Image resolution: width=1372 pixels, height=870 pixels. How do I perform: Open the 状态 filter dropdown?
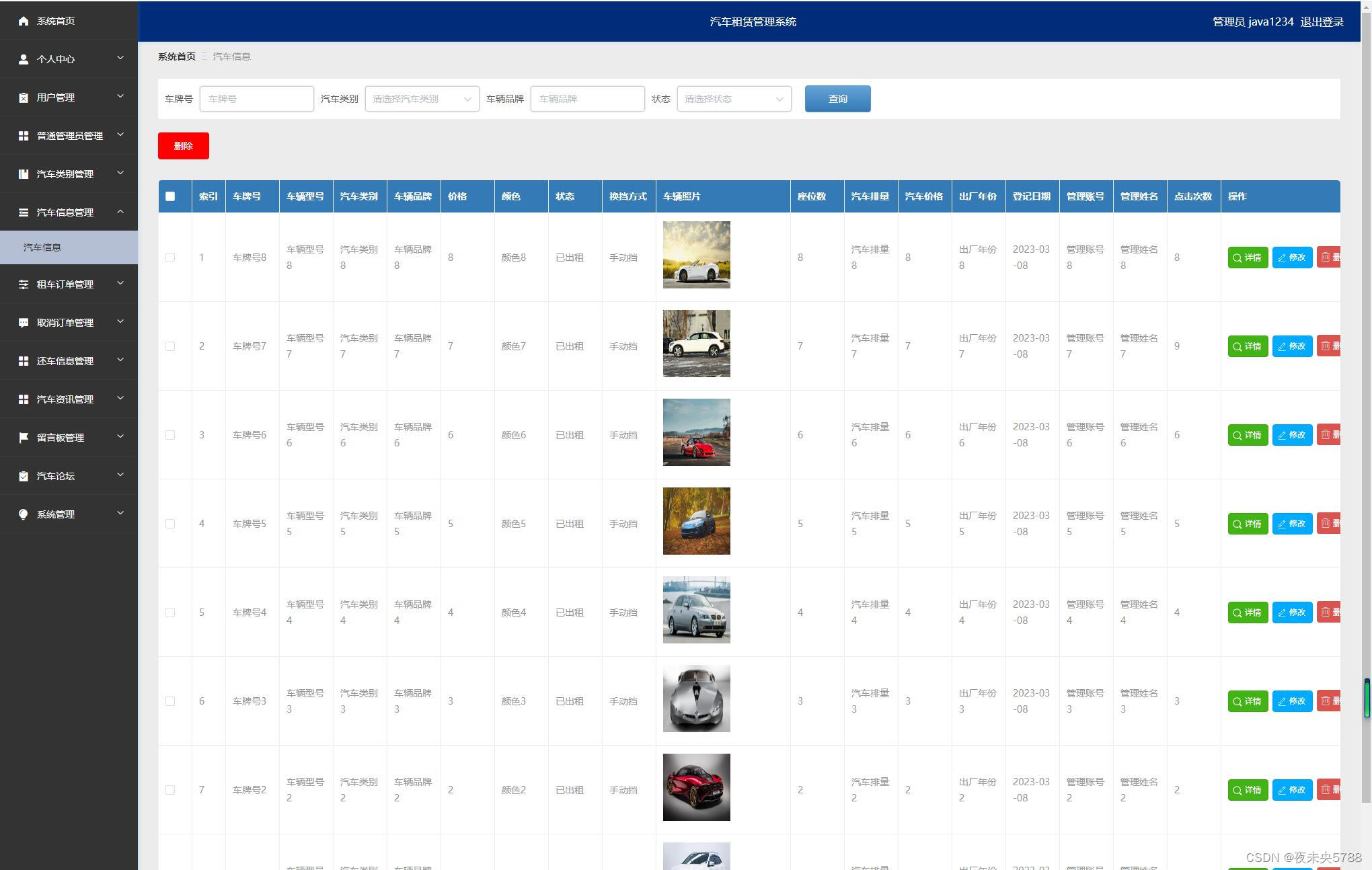(x=734, y=99)
